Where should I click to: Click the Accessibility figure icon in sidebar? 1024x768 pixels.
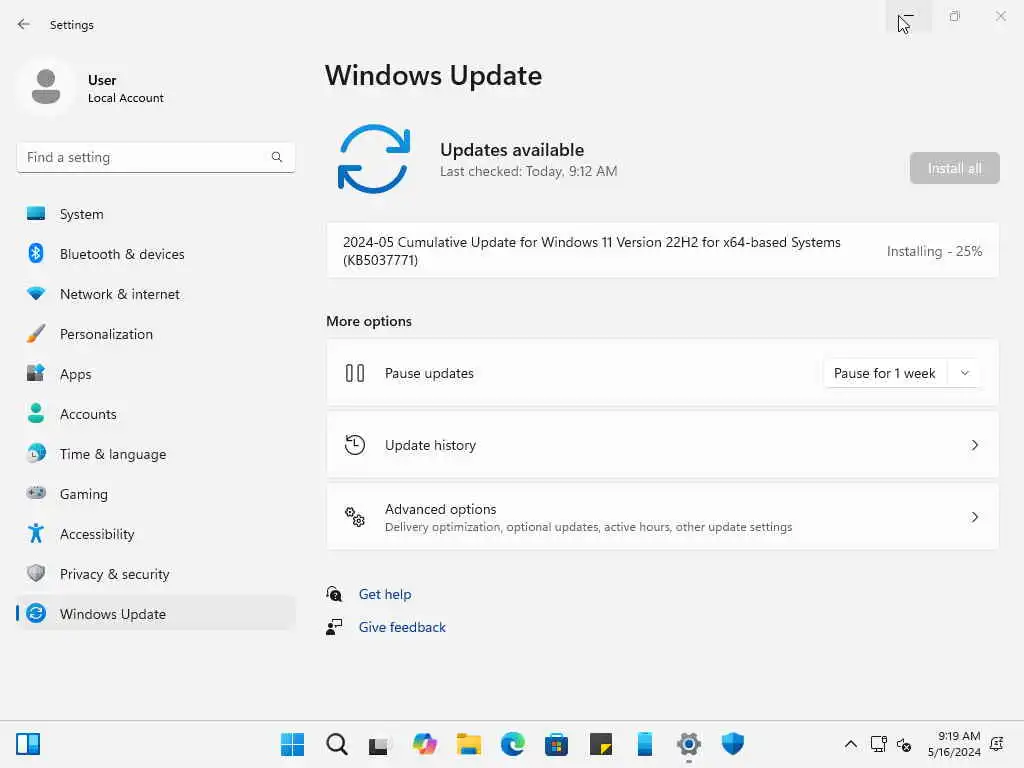(36, 534)
